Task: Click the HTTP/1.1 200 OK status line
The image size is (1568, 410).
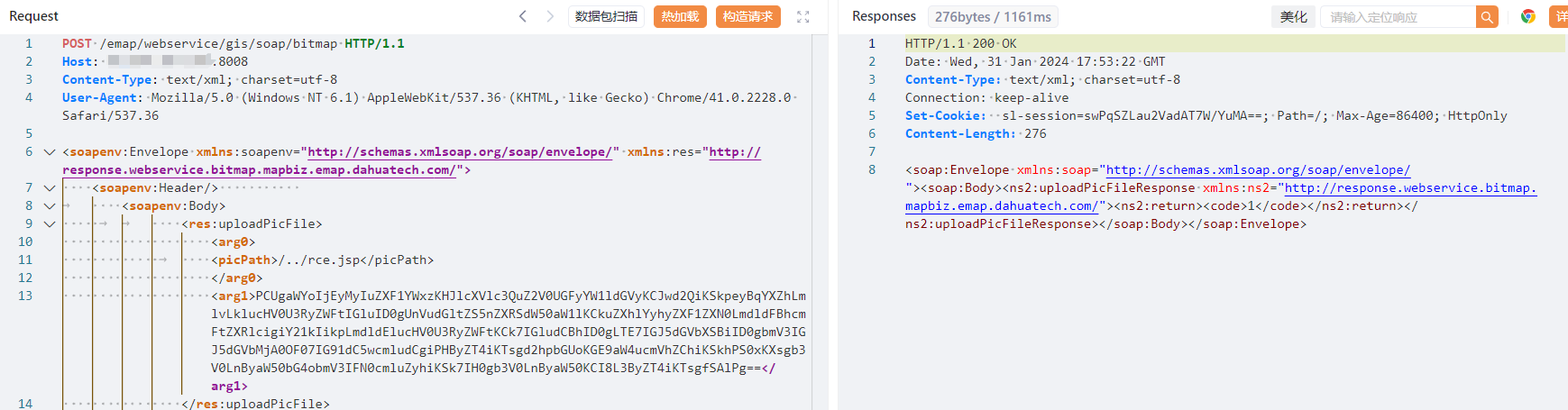Action: tap(960, 43)
